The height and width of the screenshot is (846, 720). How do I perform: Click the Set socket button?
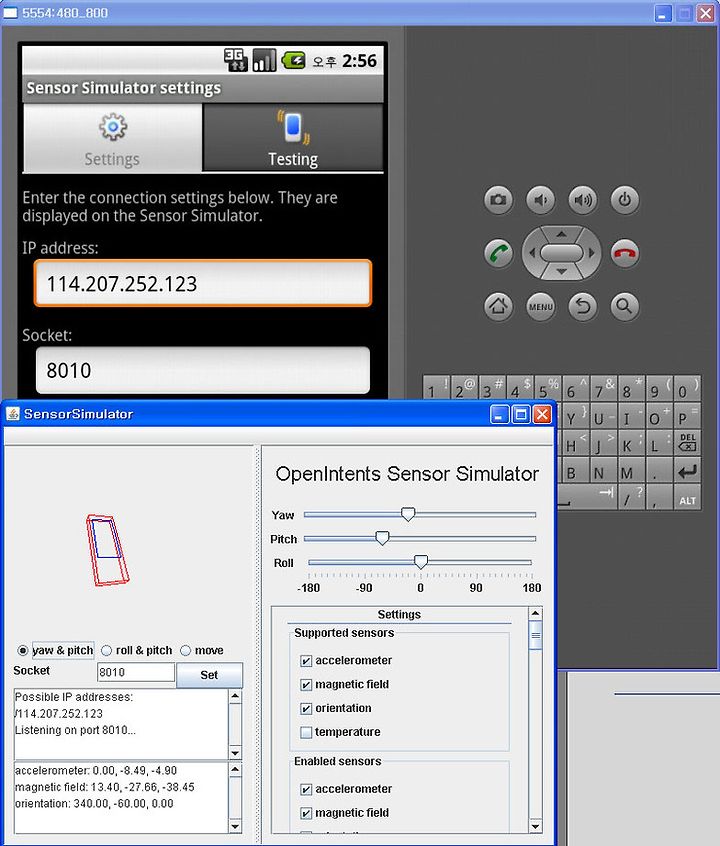(x=209, y=675)
